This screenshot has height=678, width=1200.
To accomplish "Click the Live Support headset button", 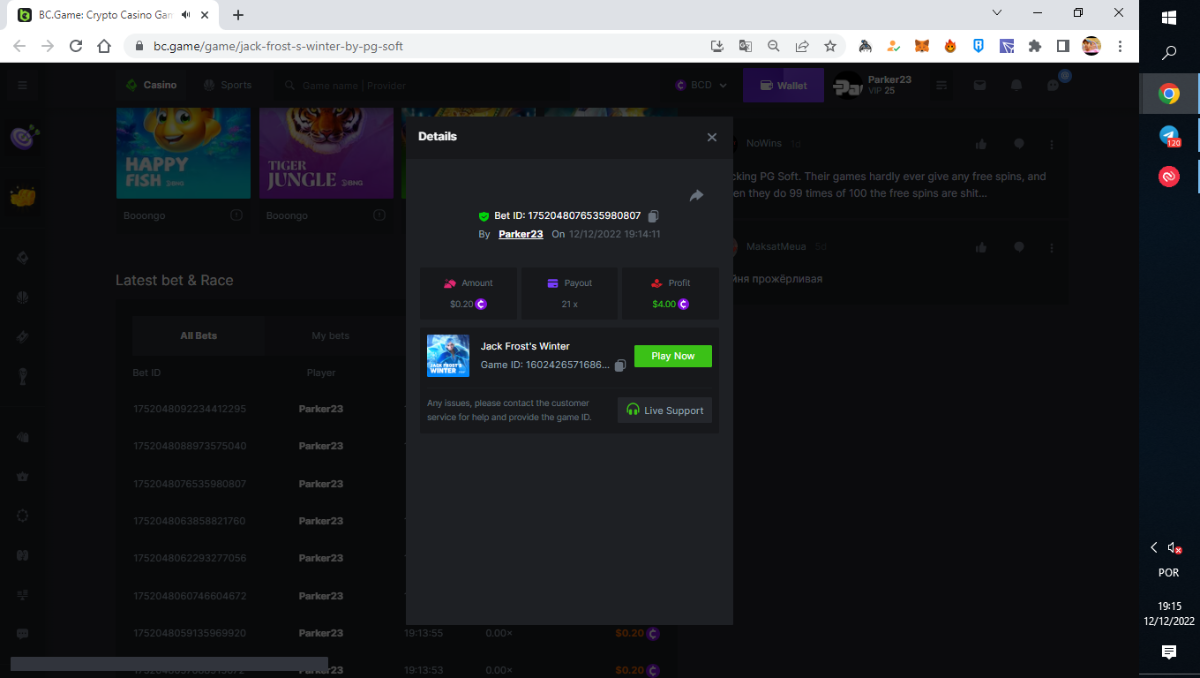I will pos(665,410).
